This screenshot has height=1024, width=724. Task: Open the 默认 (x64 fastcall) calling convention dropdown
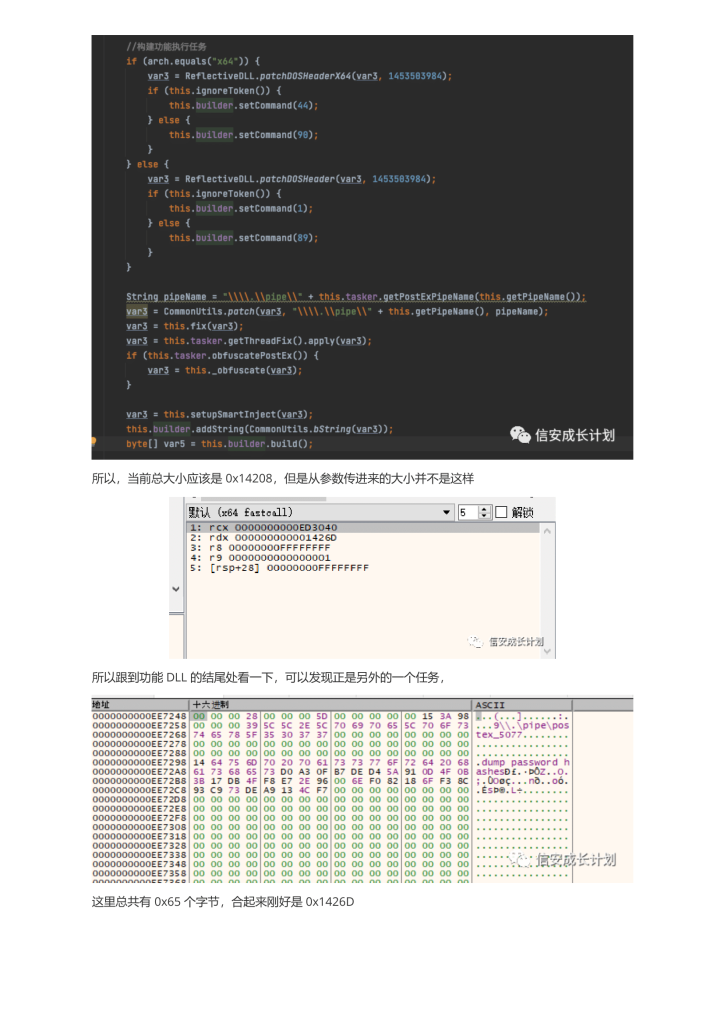point(320,512)
